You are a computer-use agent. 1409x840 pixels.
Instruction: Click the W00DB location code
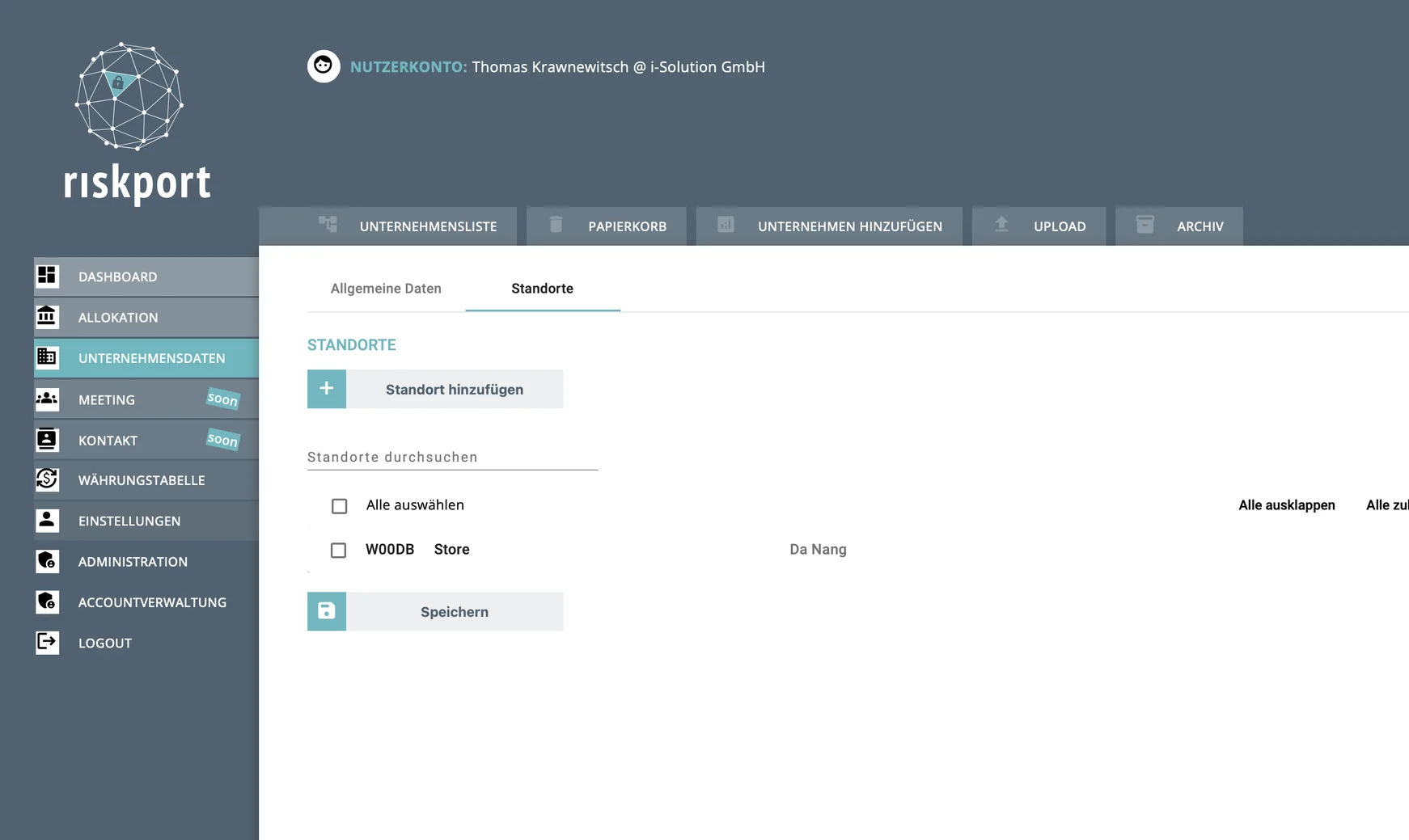tap(390, 549)
